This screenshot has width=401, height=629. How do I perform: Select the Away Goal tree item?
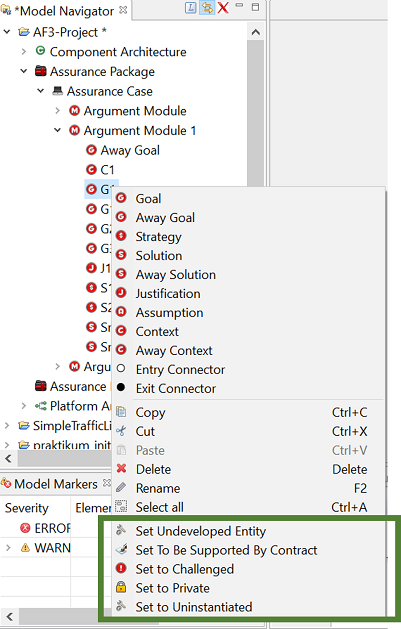tap(130, 150)
